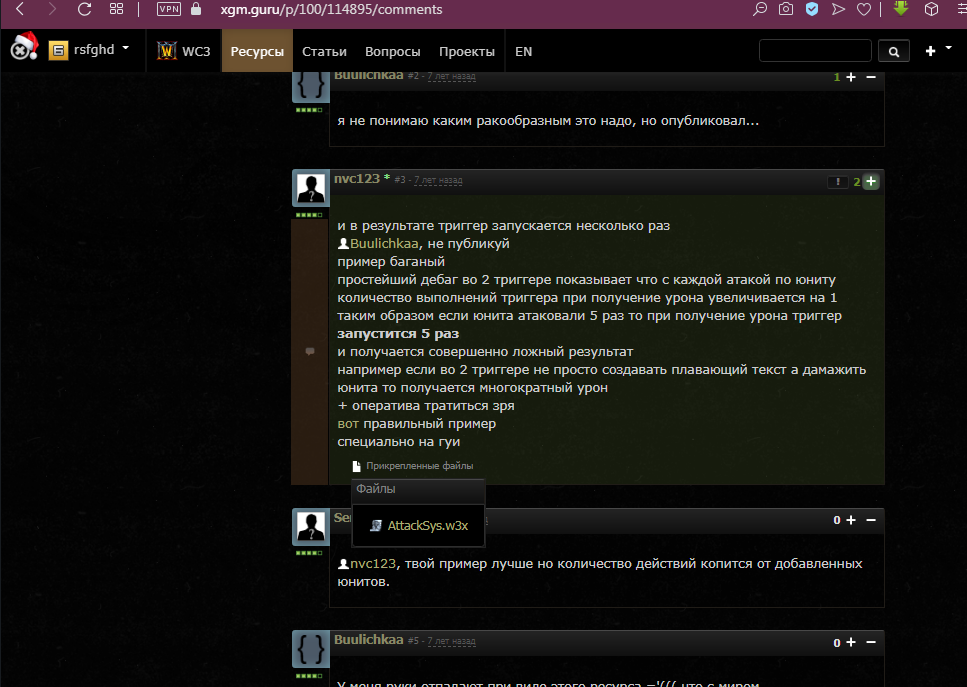Open the 'вот' link in comment #3
This screenshot has height=687, width=967.
click(348, 424)
